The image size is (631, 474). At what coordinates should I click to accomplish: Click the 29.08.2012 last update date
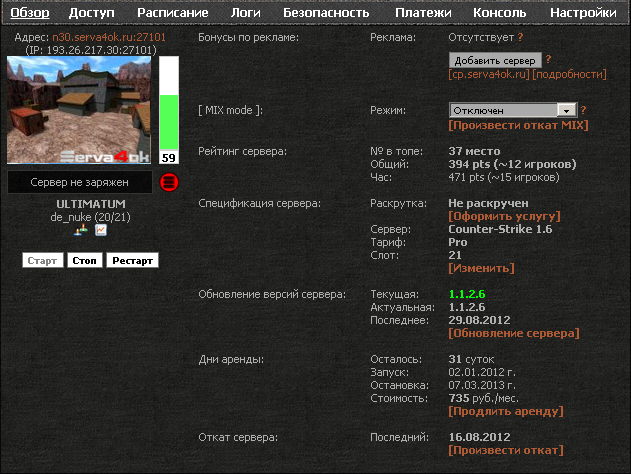pyautogui.click(x=479, y=320)
